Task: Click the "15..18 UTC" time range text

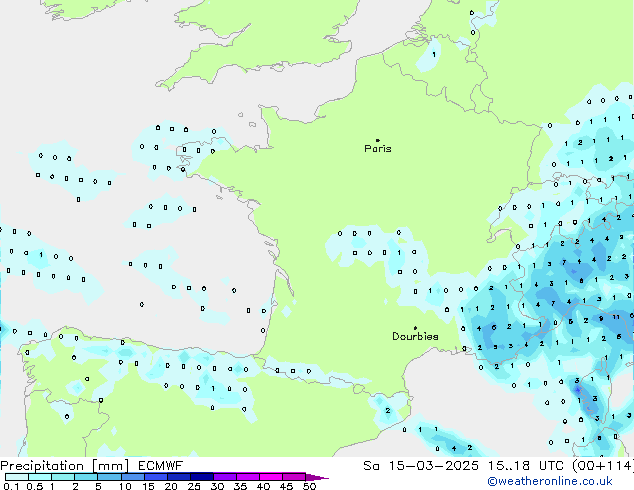Action: (x=526, y=466)
